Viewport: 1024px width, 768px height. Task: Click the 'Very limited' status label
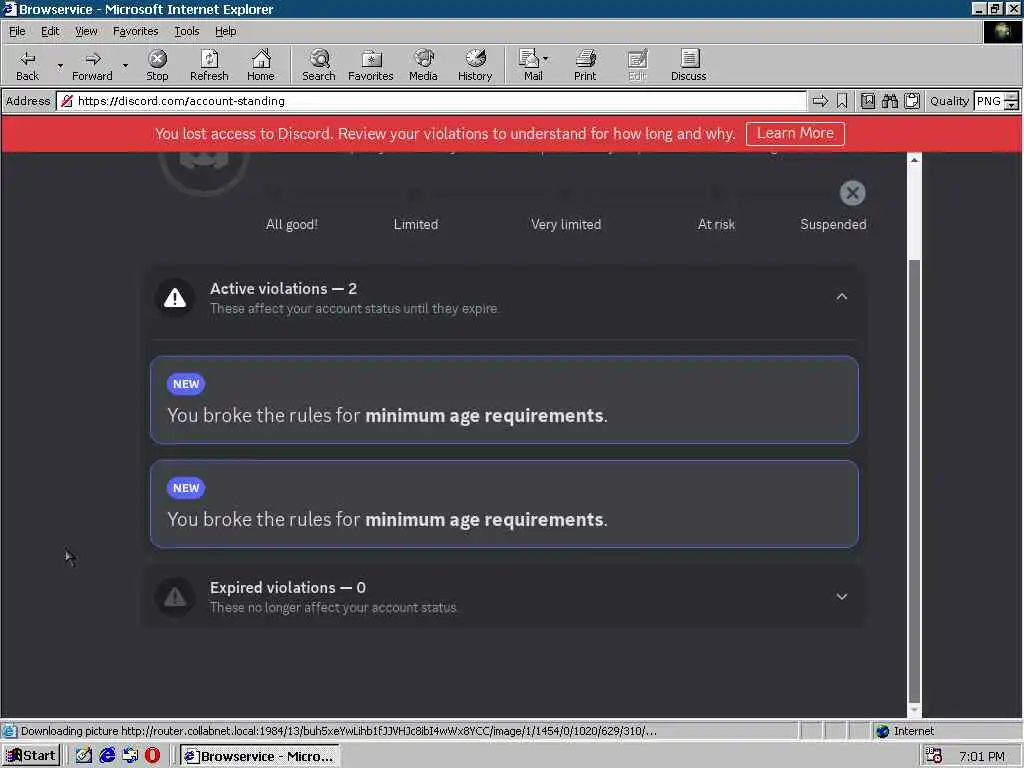tap(566, 224)
